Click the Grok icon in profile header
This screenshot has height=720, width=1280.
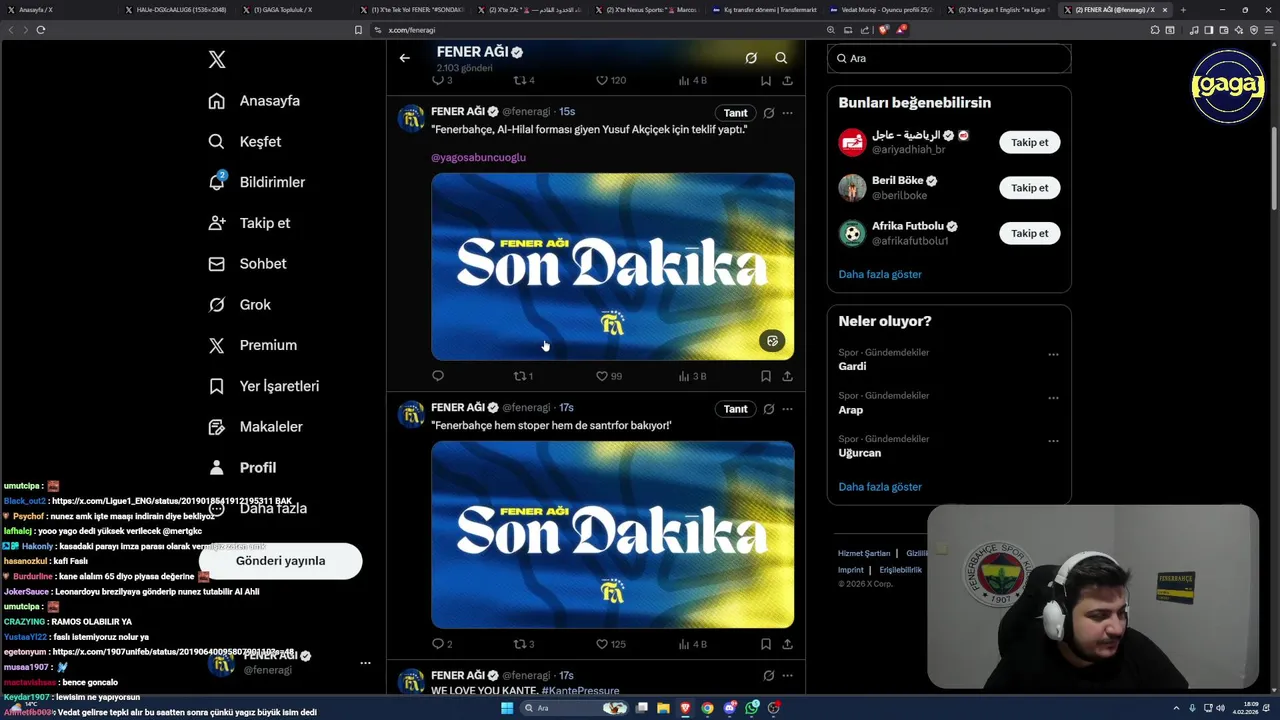click(751, 58)
